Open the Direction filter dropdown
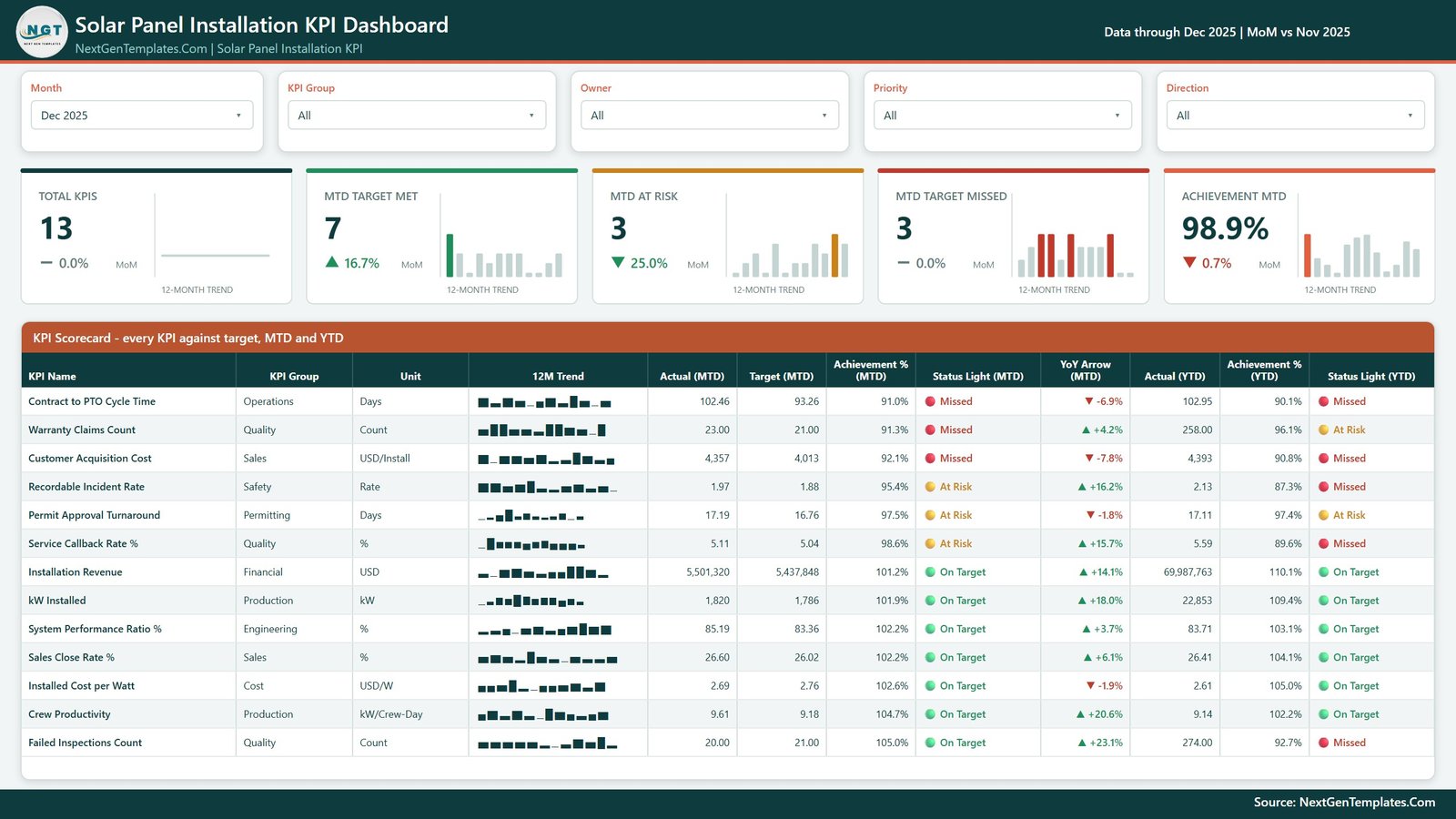Screen dimensions: 1456x819 tap(1296, 116)
